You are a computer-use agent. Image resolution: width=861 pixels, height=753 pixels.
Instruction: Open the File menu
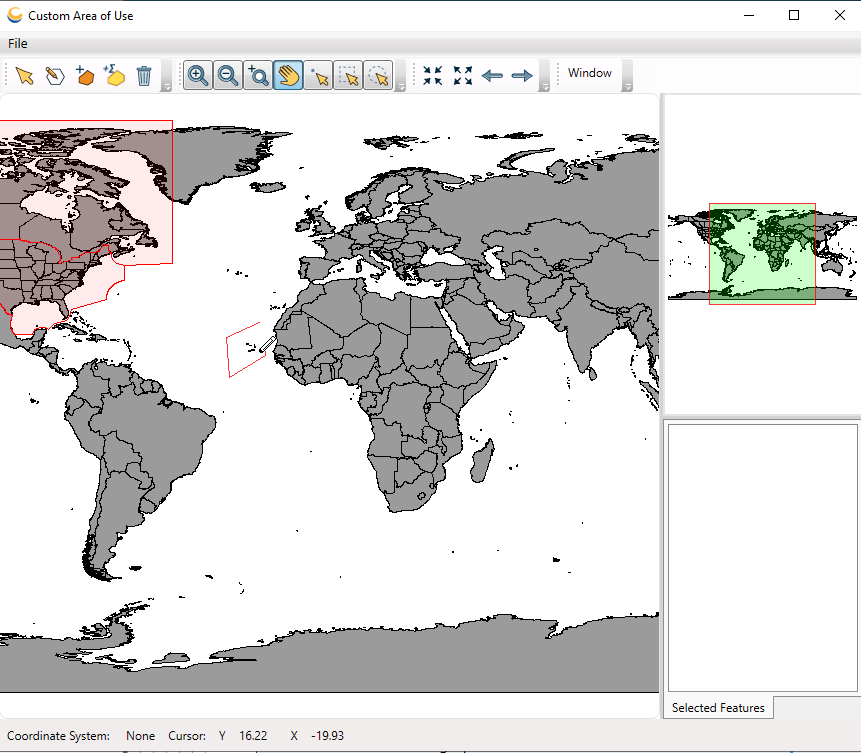tap(18, 44)
